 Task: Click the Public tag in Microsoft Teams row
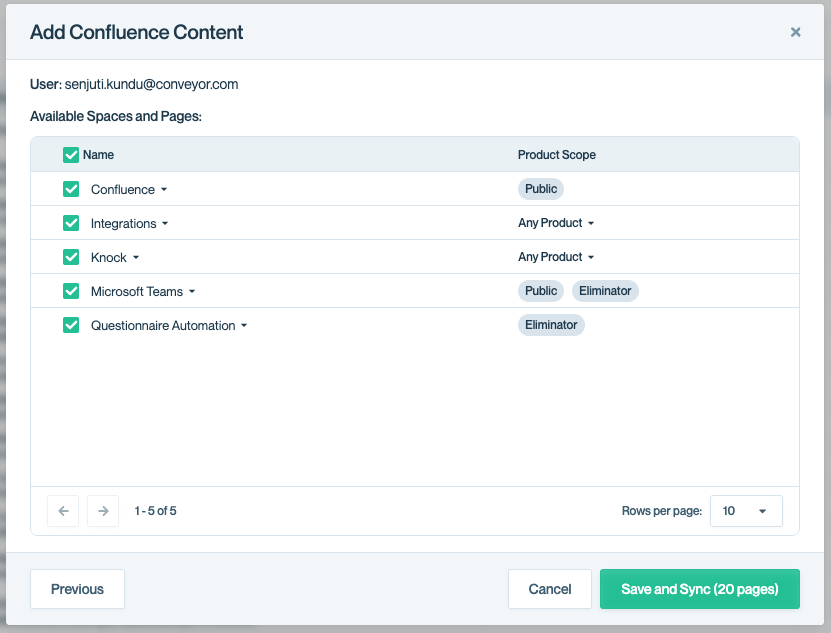pyautogui.click(x=541, y=291)
